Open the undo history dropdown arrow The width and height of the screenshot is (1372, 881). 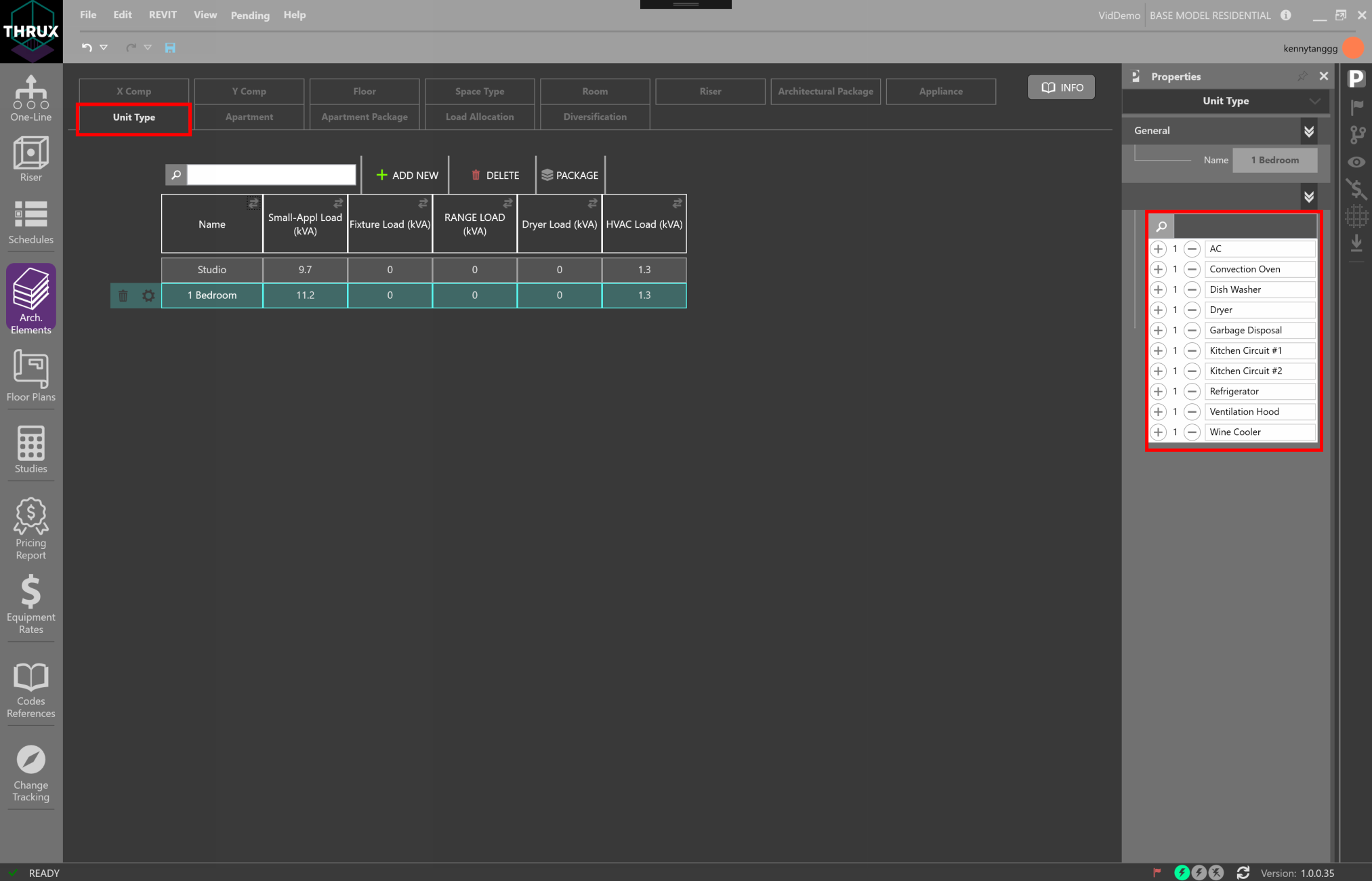click(104, 47)
